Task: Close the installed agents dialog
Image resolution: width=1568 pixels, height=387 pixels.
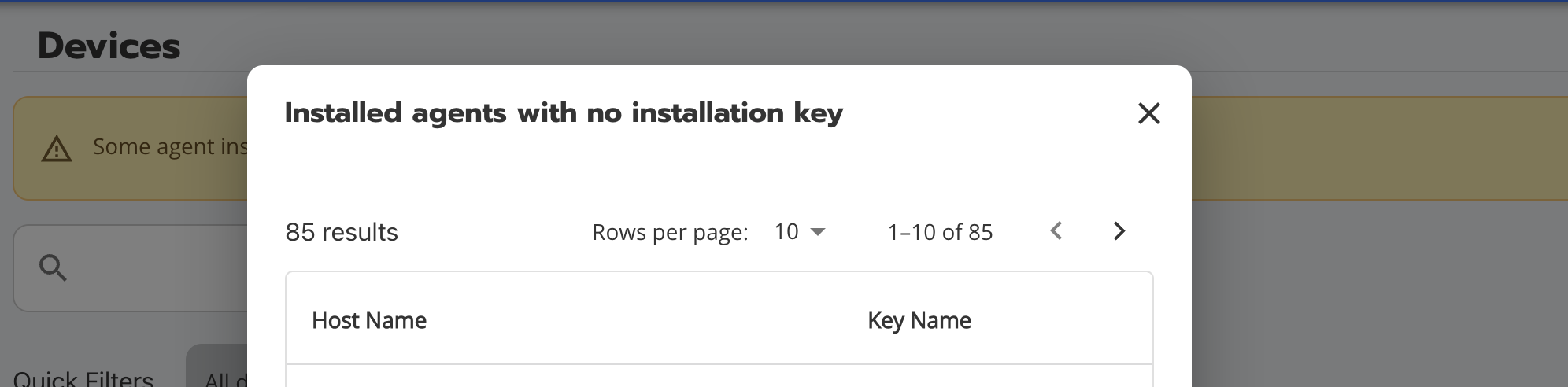Action: [1149, 113]
